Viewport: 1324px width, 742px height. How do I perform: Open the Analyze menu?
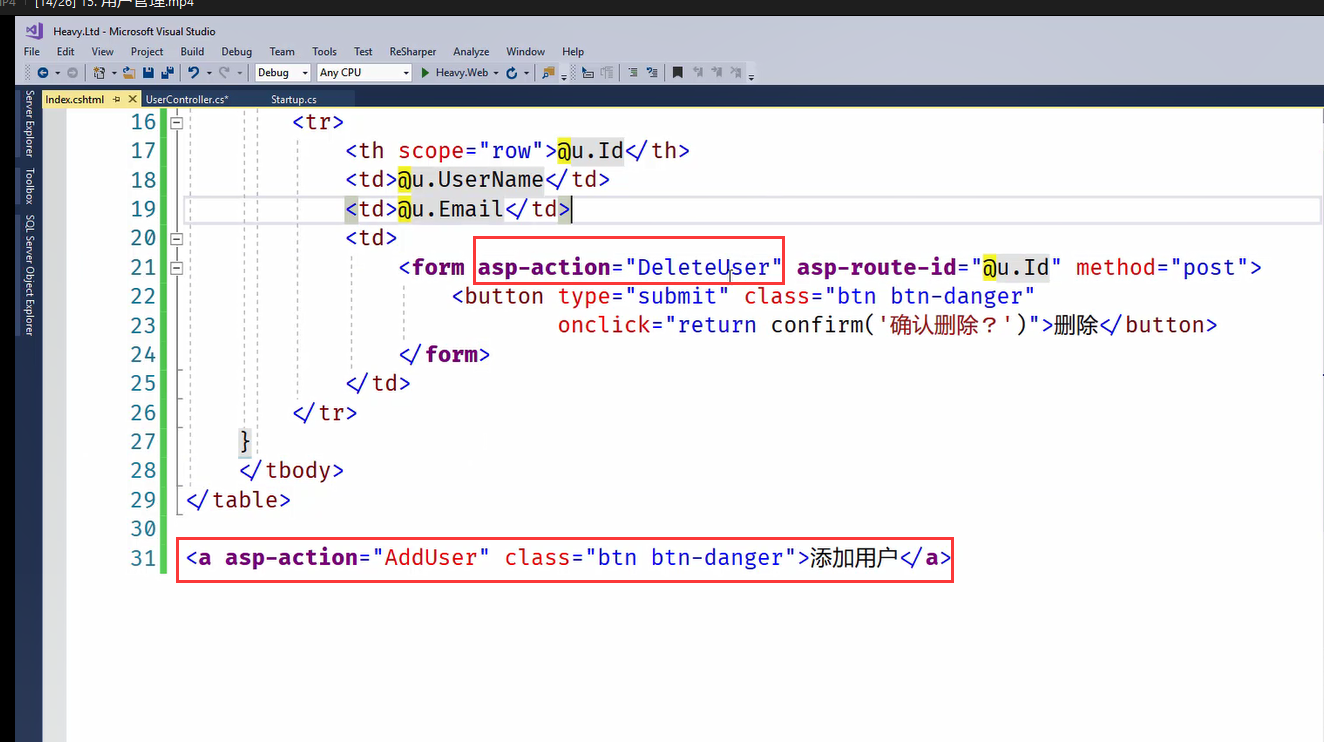pos(471,52)
